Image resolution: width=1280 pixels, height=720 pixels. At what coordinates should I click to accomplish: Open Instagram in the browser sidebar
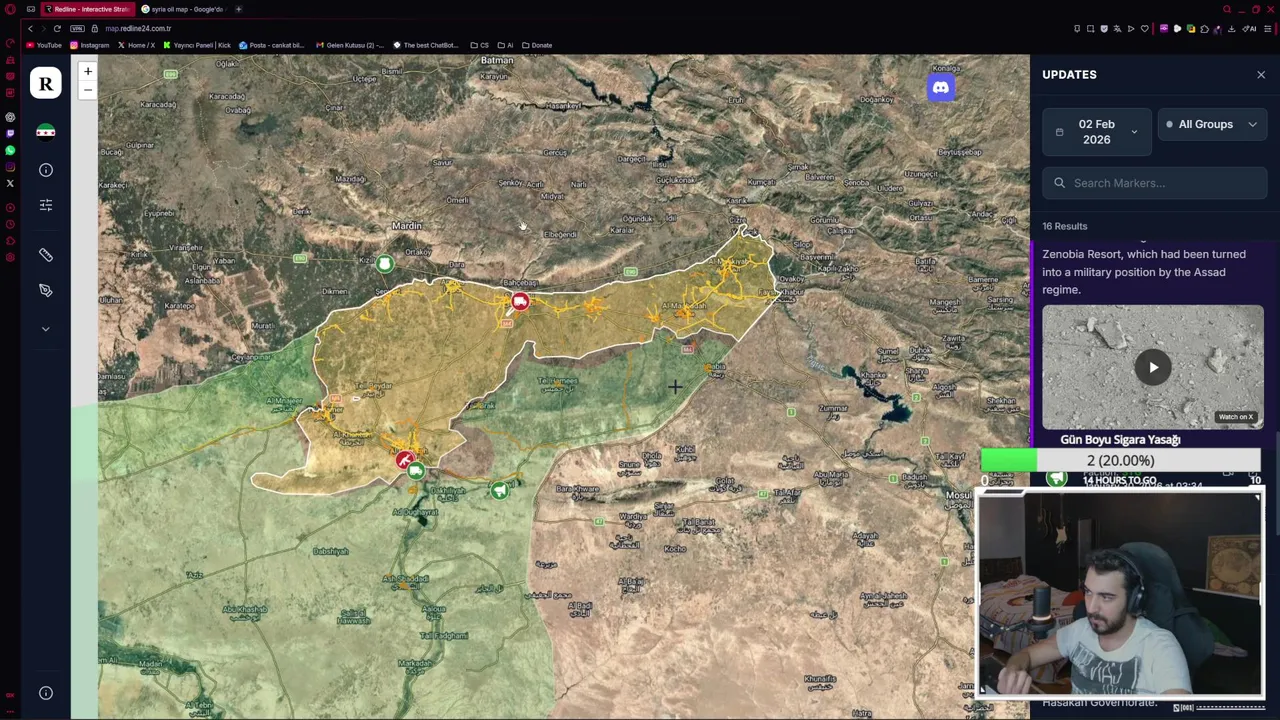[x=10, y=167]
